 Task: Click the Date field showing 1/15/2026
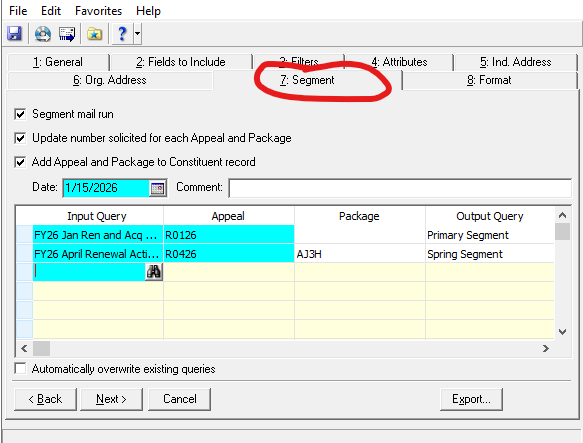106,188
